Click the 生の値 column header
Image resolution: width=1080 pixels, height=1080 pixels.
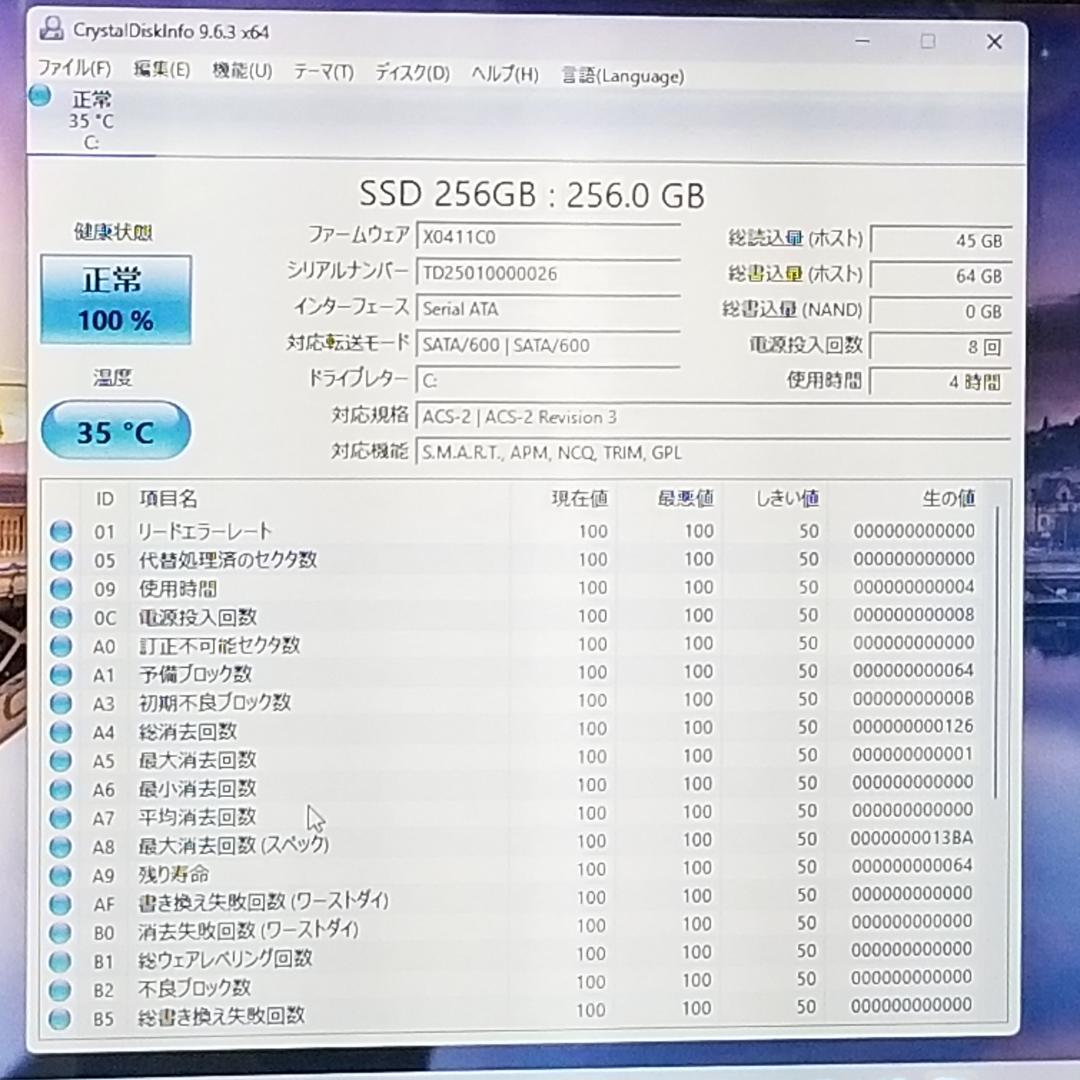coord(948,497)
